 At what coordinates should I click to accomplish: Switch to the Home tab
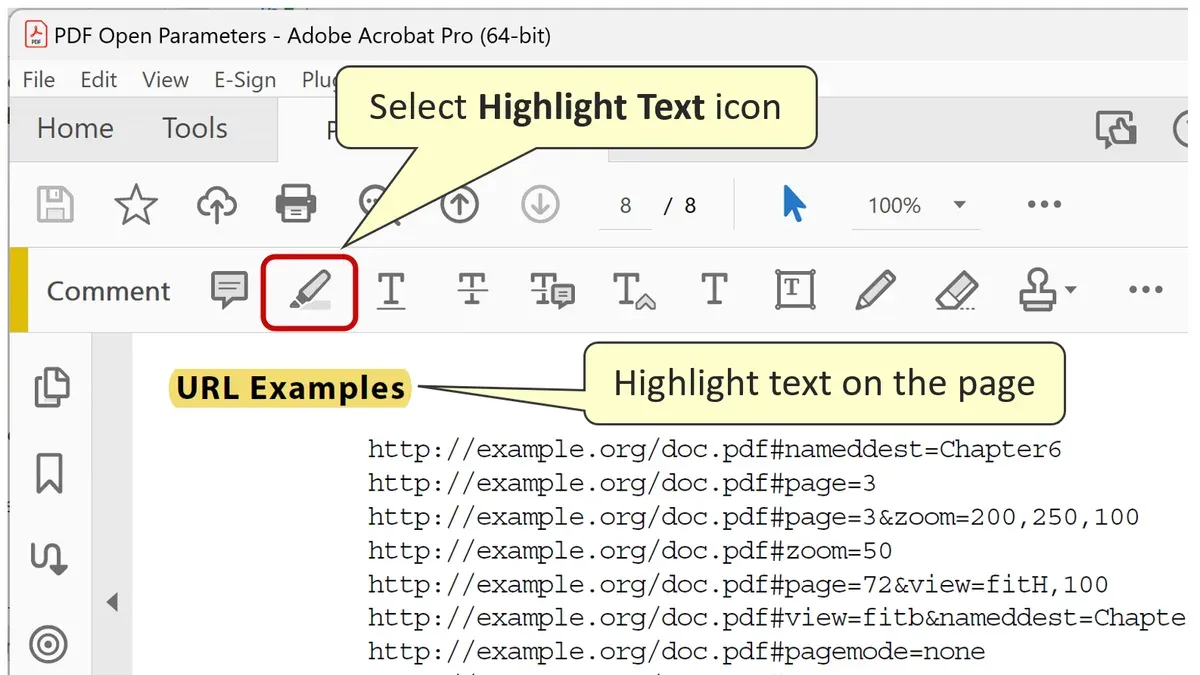tap(75, 128)
